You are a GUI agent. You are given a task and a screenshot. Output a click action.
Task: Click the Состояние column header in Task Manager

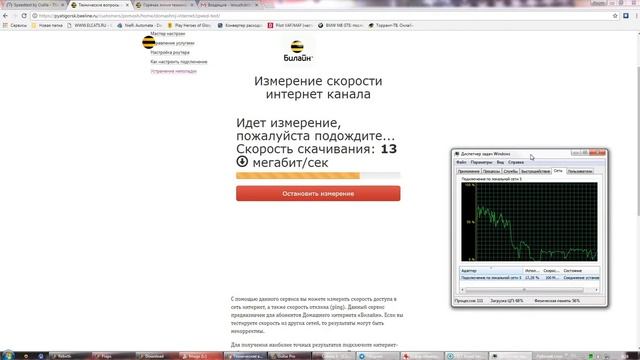coord(580,271)
